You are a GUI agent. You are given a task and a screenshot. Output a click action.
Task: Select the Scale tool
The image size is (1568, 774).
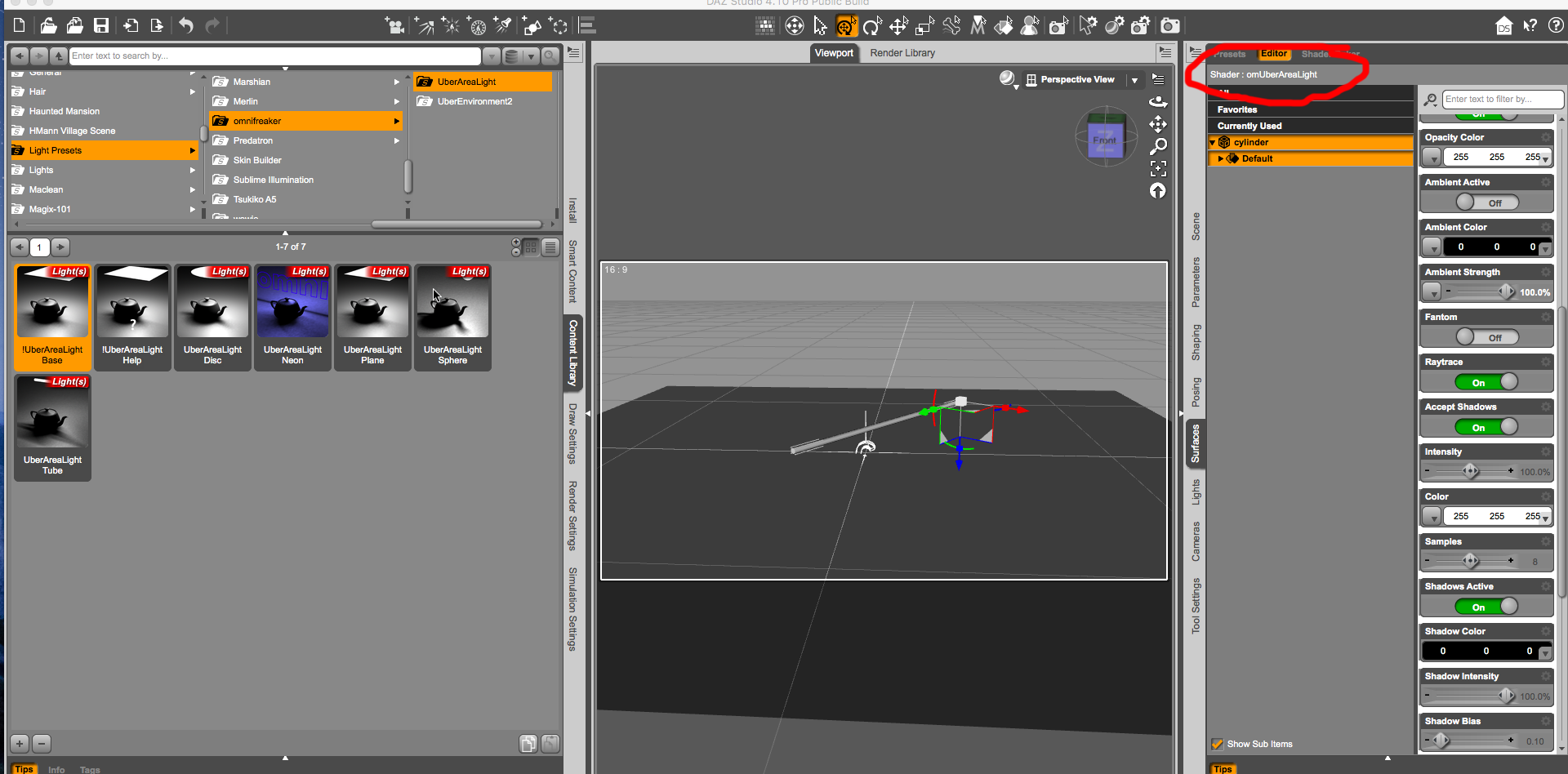pyautogui.click(x=924, y=26)
